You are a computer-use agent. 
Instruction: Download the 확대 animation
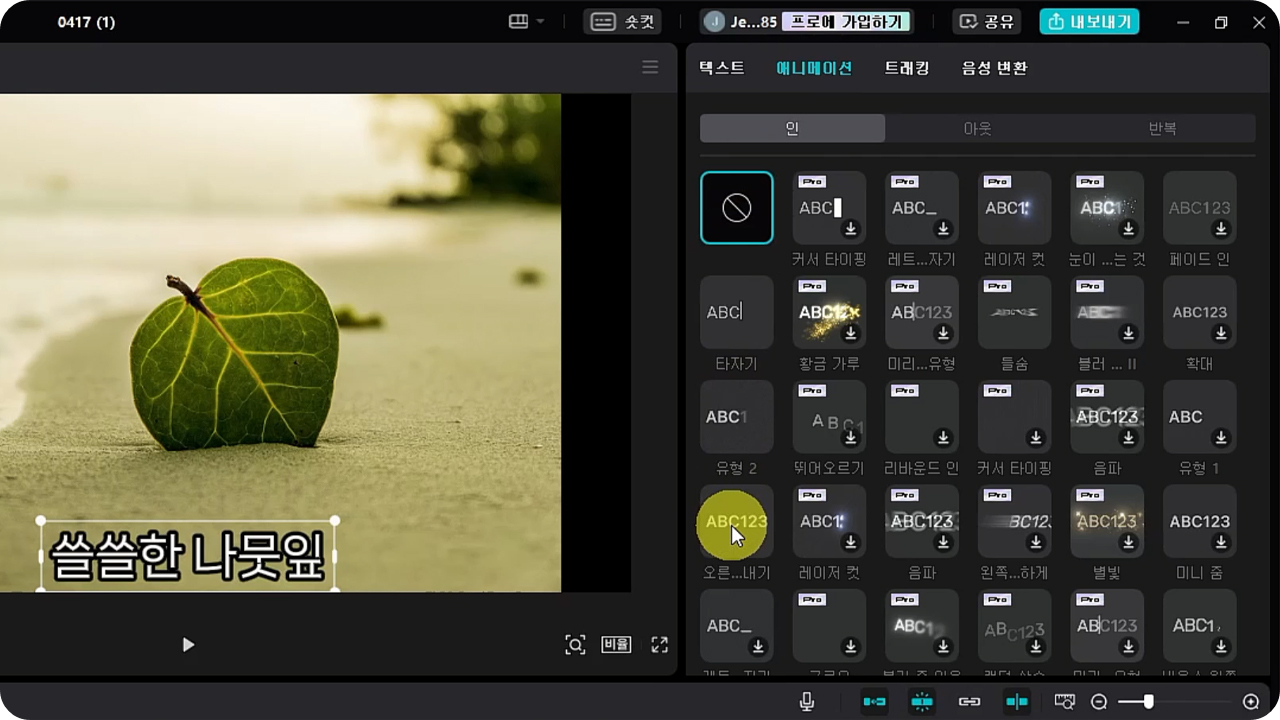click(1221, 333)
